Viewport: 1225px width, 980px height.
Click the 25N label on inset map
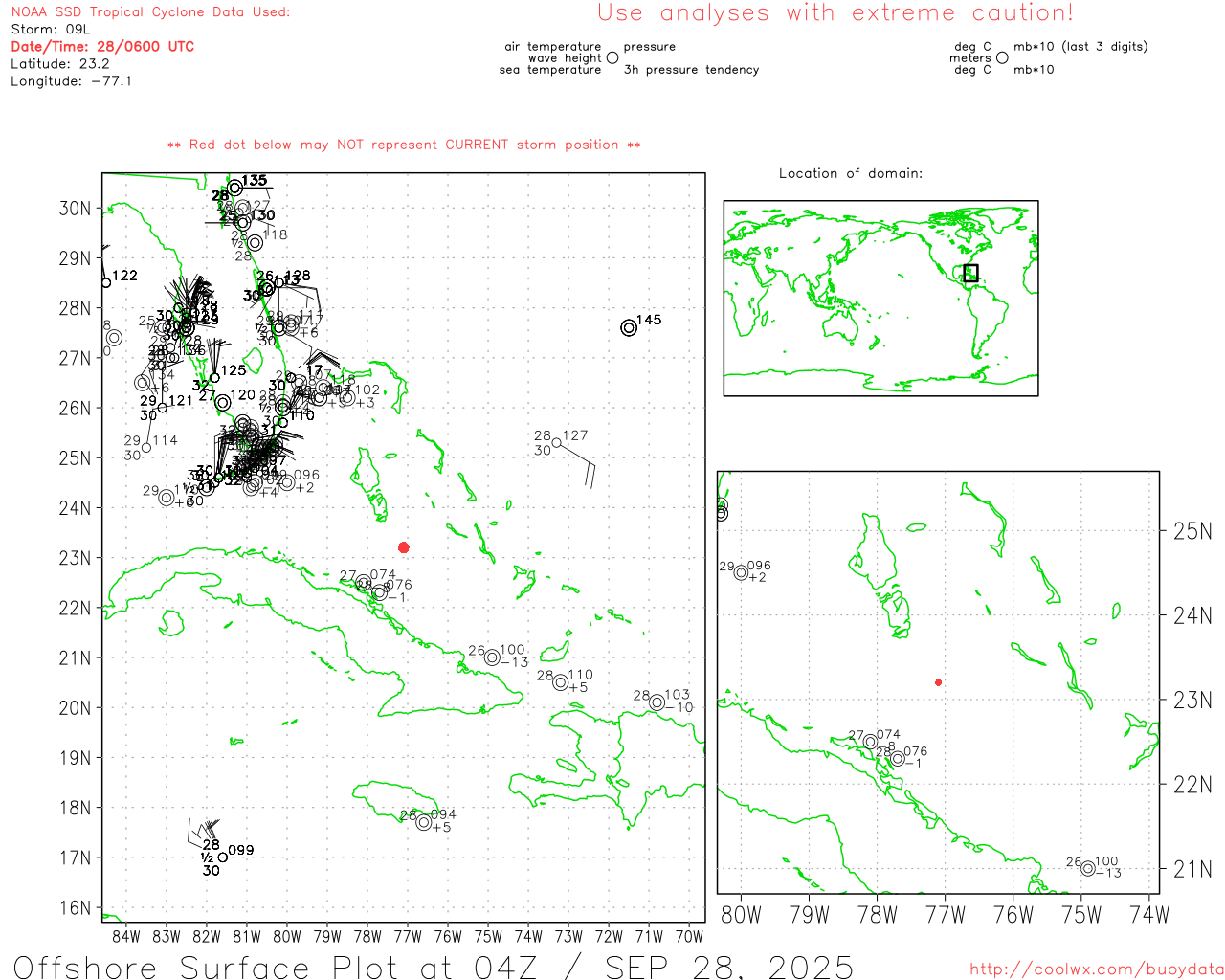click(x=1192, y=532)
